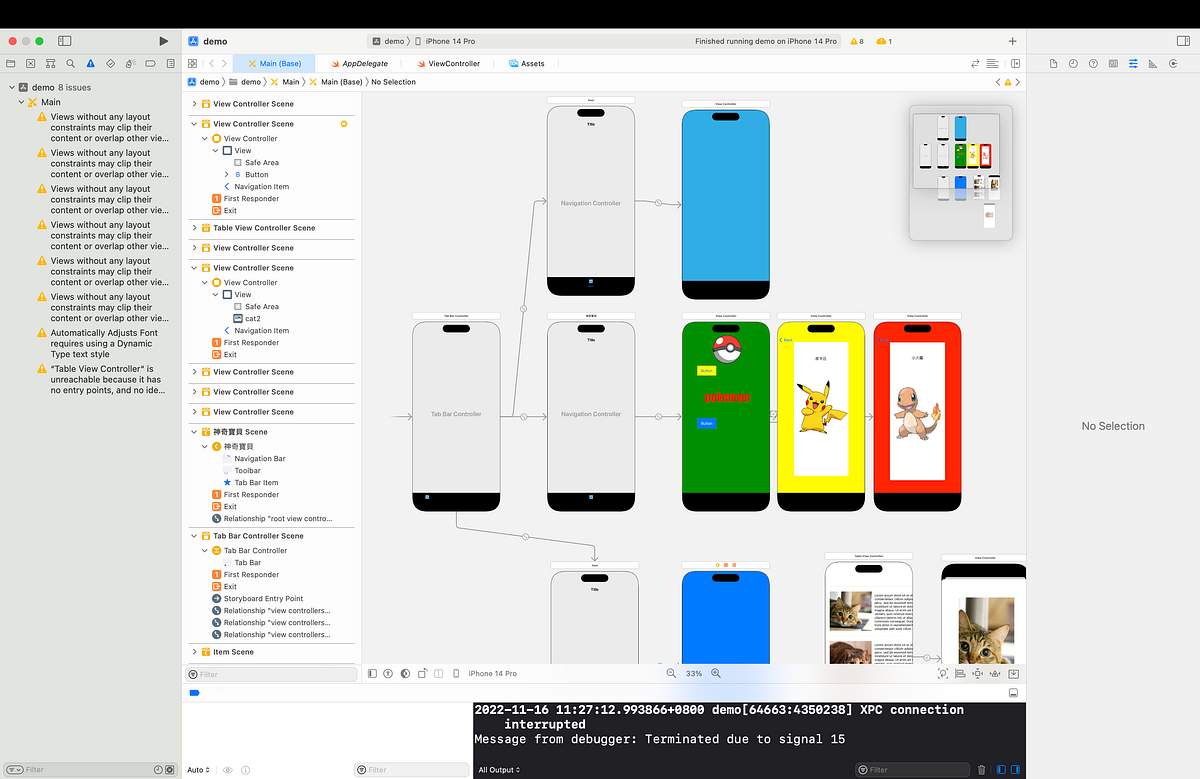This screenshot has height=779, width=1200.
Task: Collapse the Tab Bar Controller Scene
Action: click(x=194, y=535)
